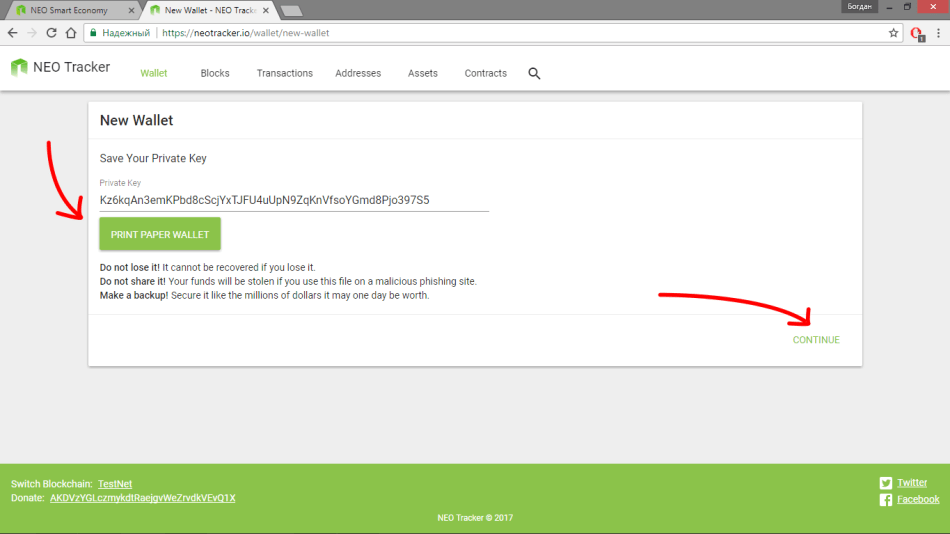This screenshot has height=534, width=950.
Task: Open the Assets section
Action: click(422, 73)
